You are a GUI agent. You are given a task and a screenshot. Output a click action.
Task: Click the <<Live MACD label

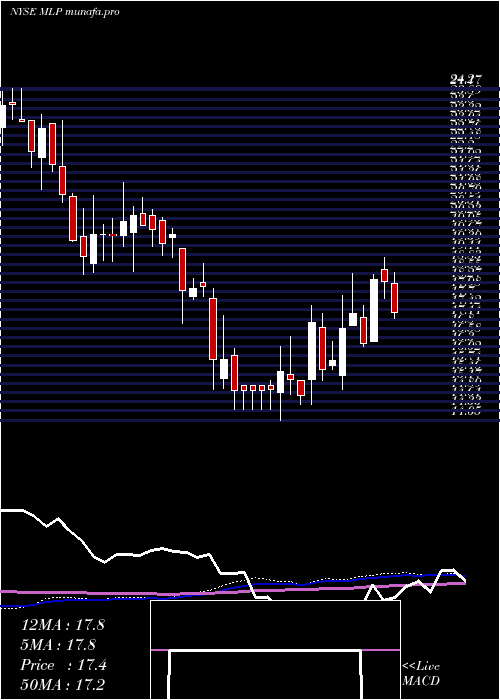tap(421, 674)
